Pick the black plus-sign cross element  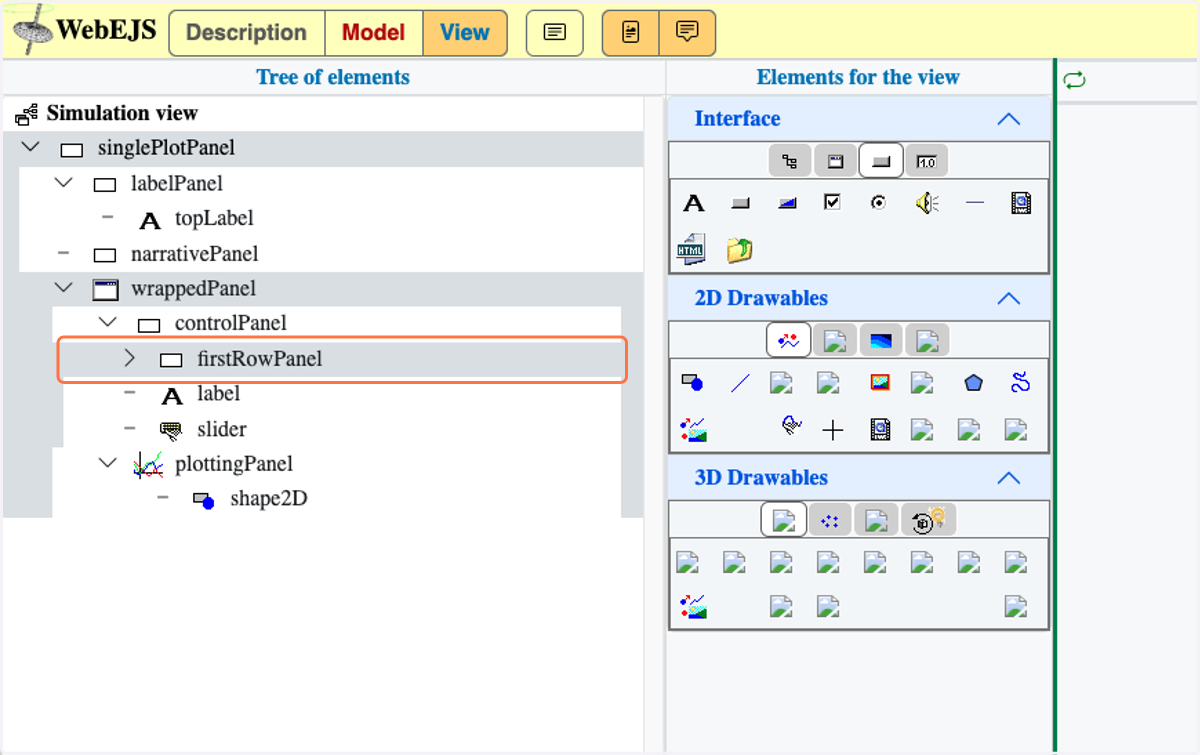[x=832, y=430]
